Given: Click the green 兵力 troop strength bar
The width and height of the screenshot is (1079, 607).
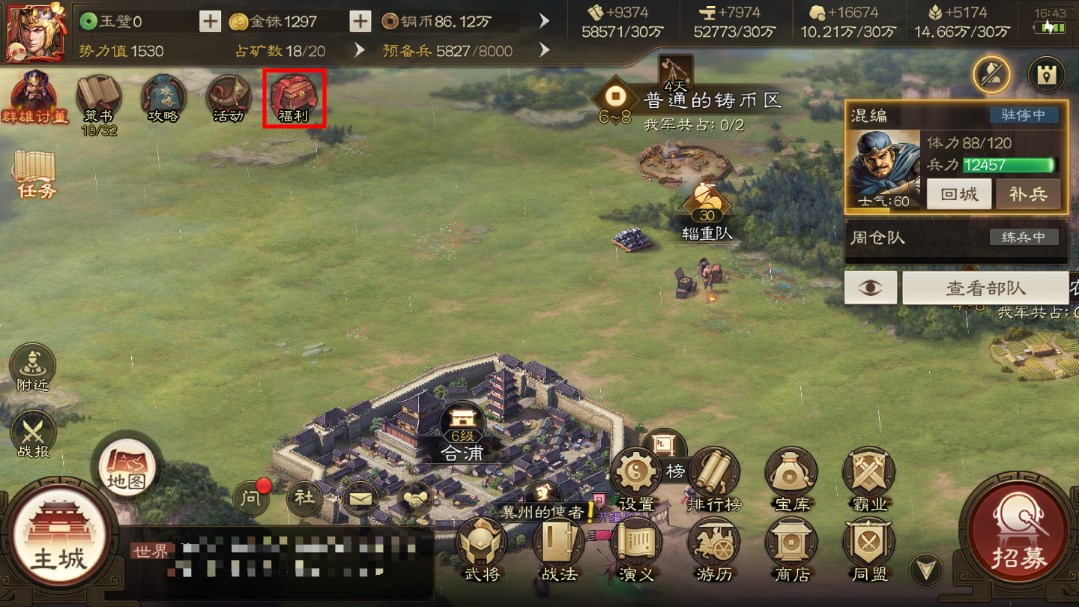Looking at the screenshot, I should 1009,165.
